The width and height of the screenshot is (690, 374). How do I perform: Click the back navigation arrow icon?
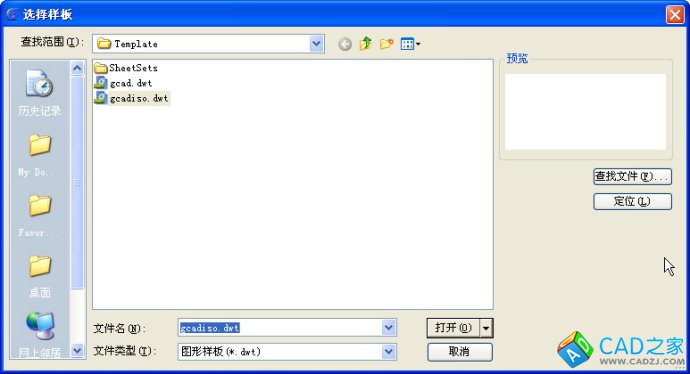point(345,44)
